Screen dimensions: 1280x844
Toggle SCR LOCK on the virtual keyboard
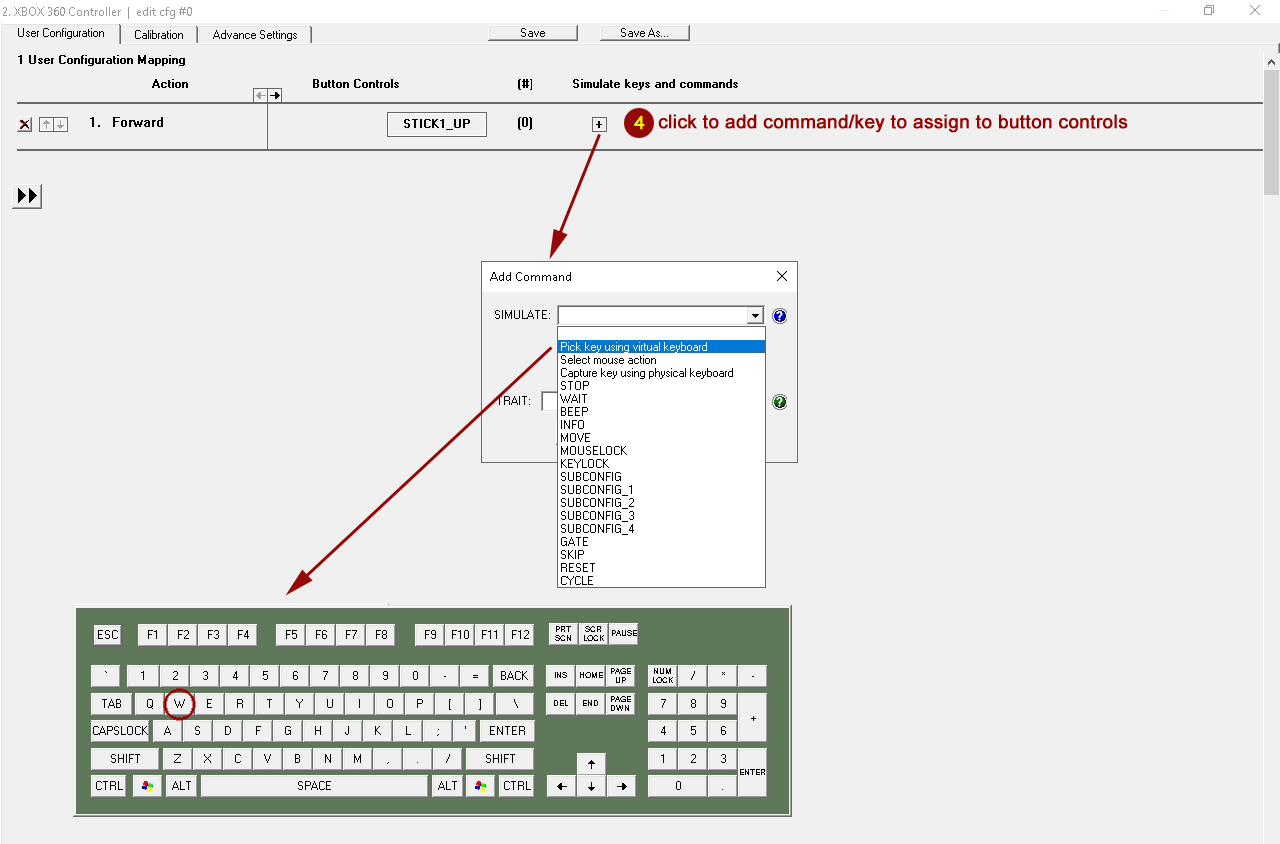coord(594,634)
